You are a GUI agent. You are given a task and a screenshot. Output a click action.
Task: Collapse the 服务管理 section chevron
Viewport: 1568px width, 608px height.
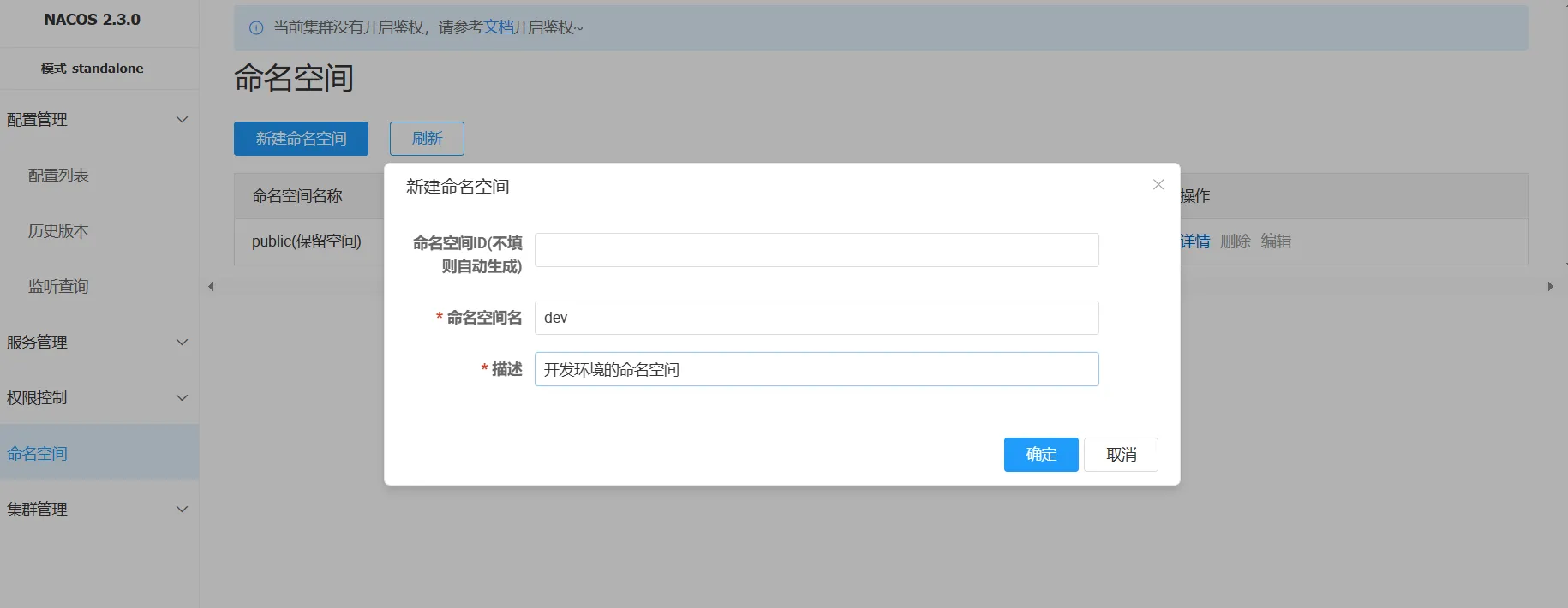coord(182,343)
